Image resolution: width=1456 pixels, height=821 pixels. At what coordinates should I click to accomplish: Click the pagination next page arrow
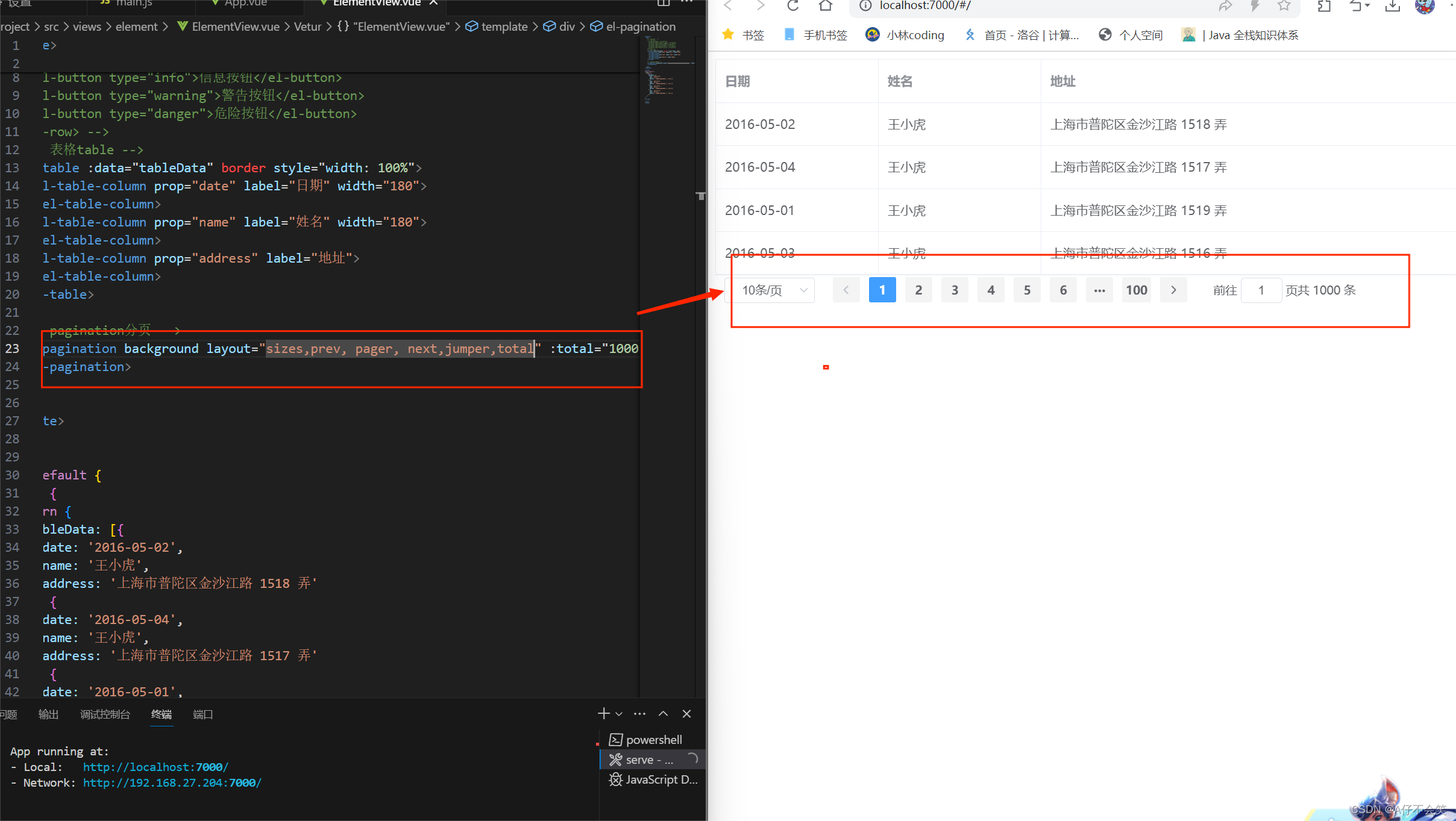1173,290
